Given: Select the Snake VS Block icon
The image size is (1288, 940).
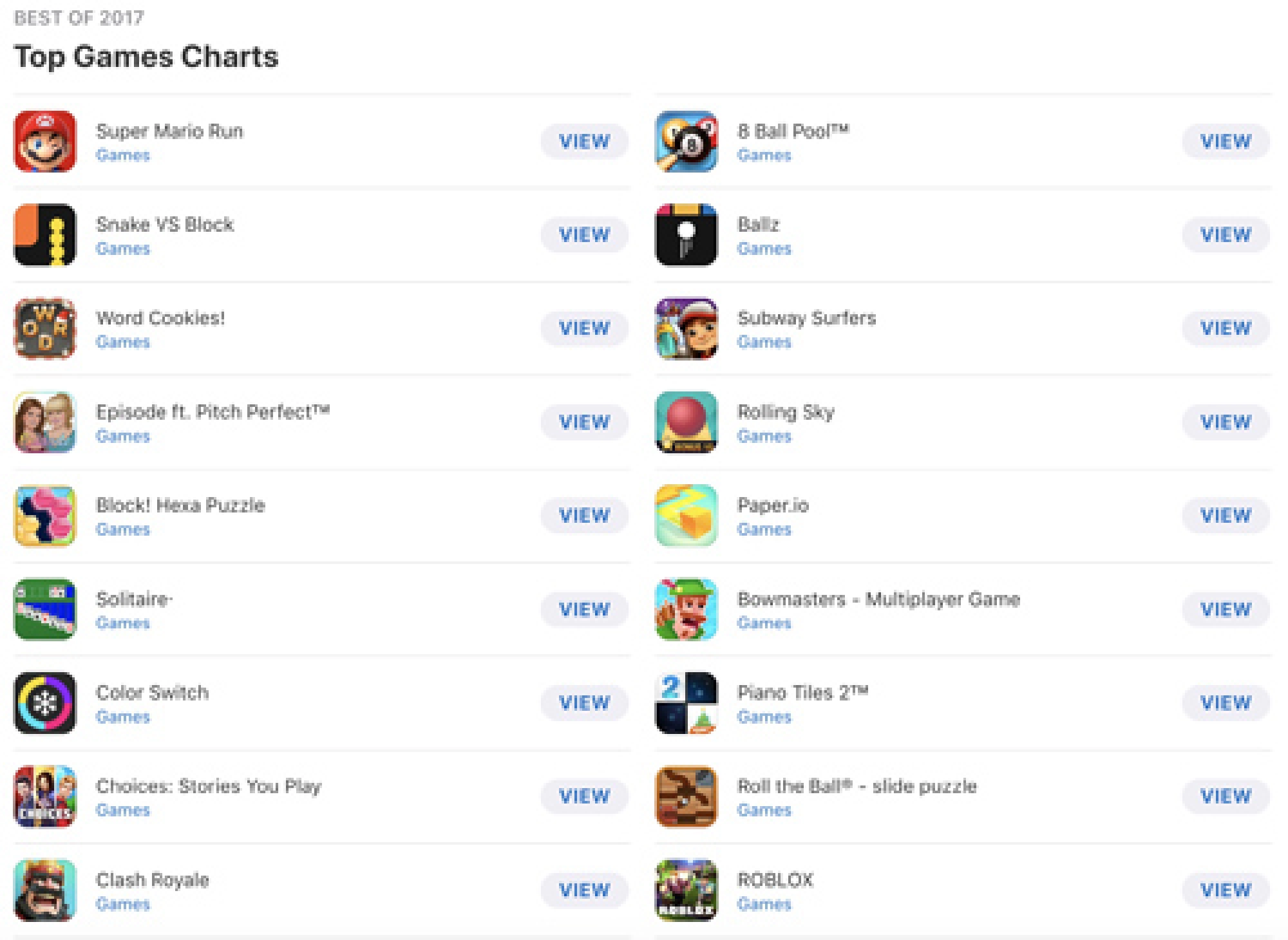Looking at the screenshot, I should pos(44,234).
